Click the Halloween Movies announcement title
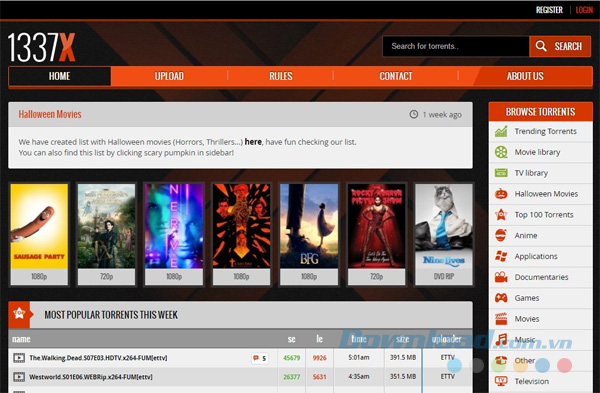600x393 pixels. [x=50, y=114]
